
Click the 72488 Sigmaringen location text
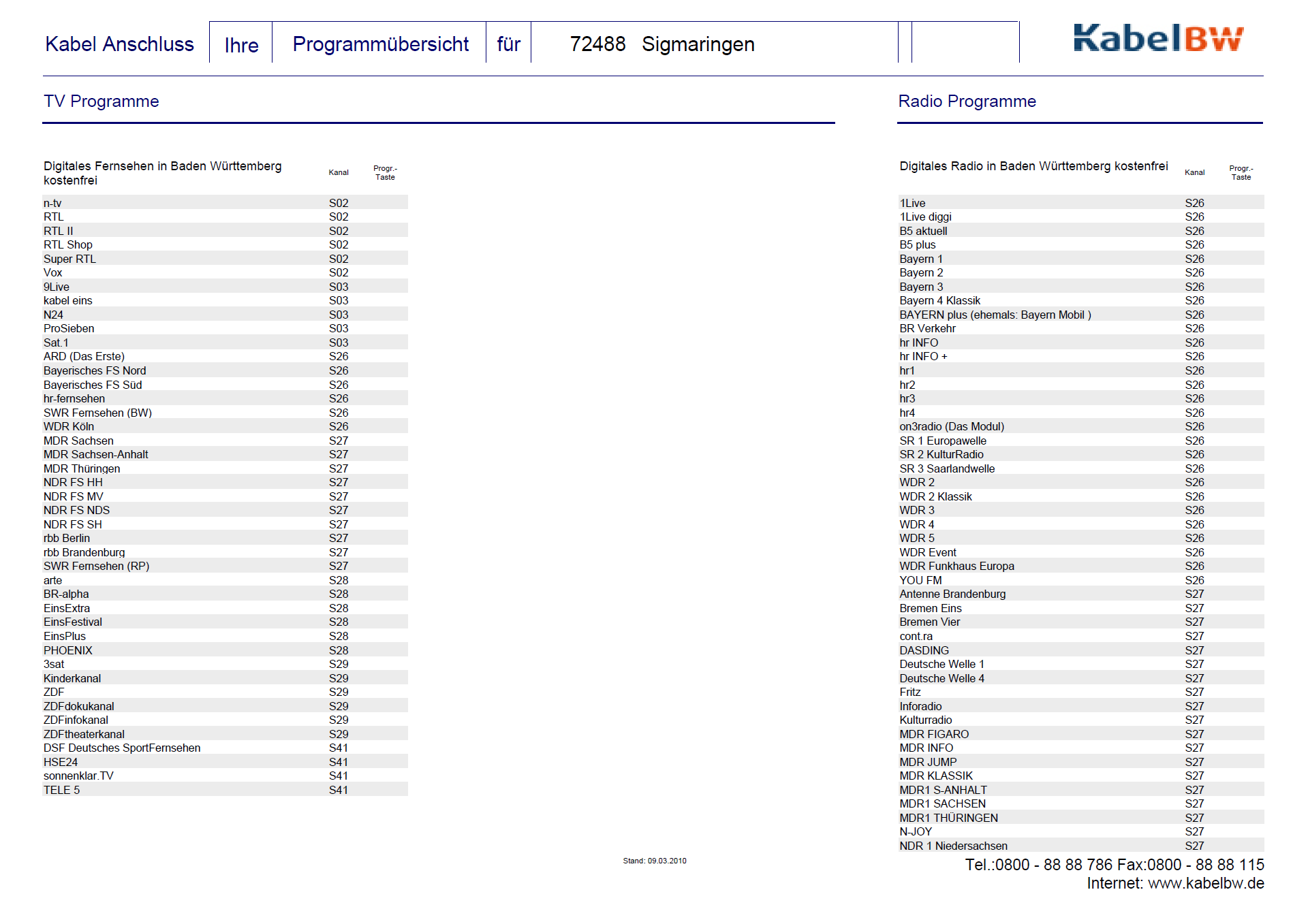pos(661,44)
